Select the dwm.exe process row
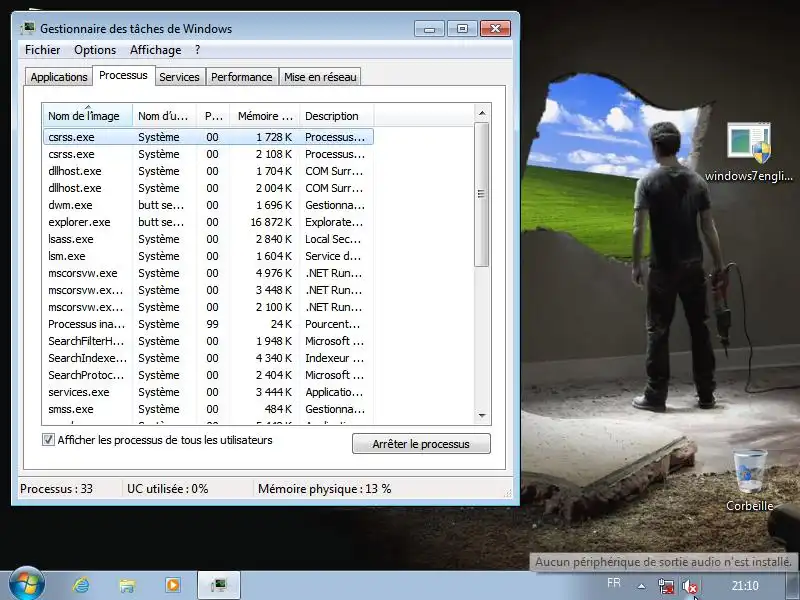 click(208, 205)
